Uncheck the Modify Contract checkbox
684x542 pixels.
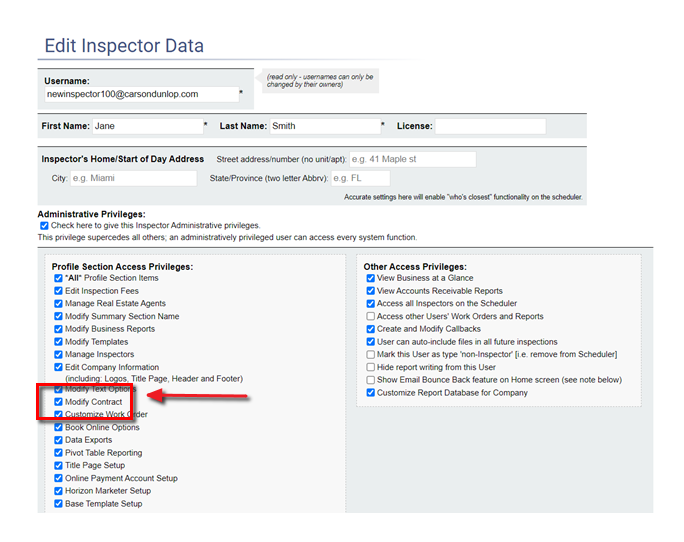coord(58,402)
